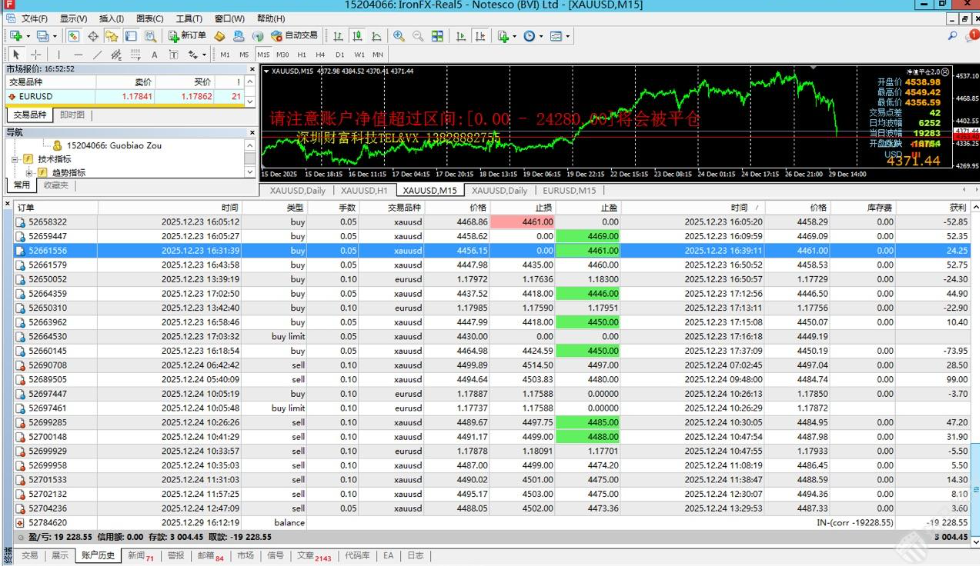Select the text label 'A' tool

pyautogui.click(x=154, y=54)
